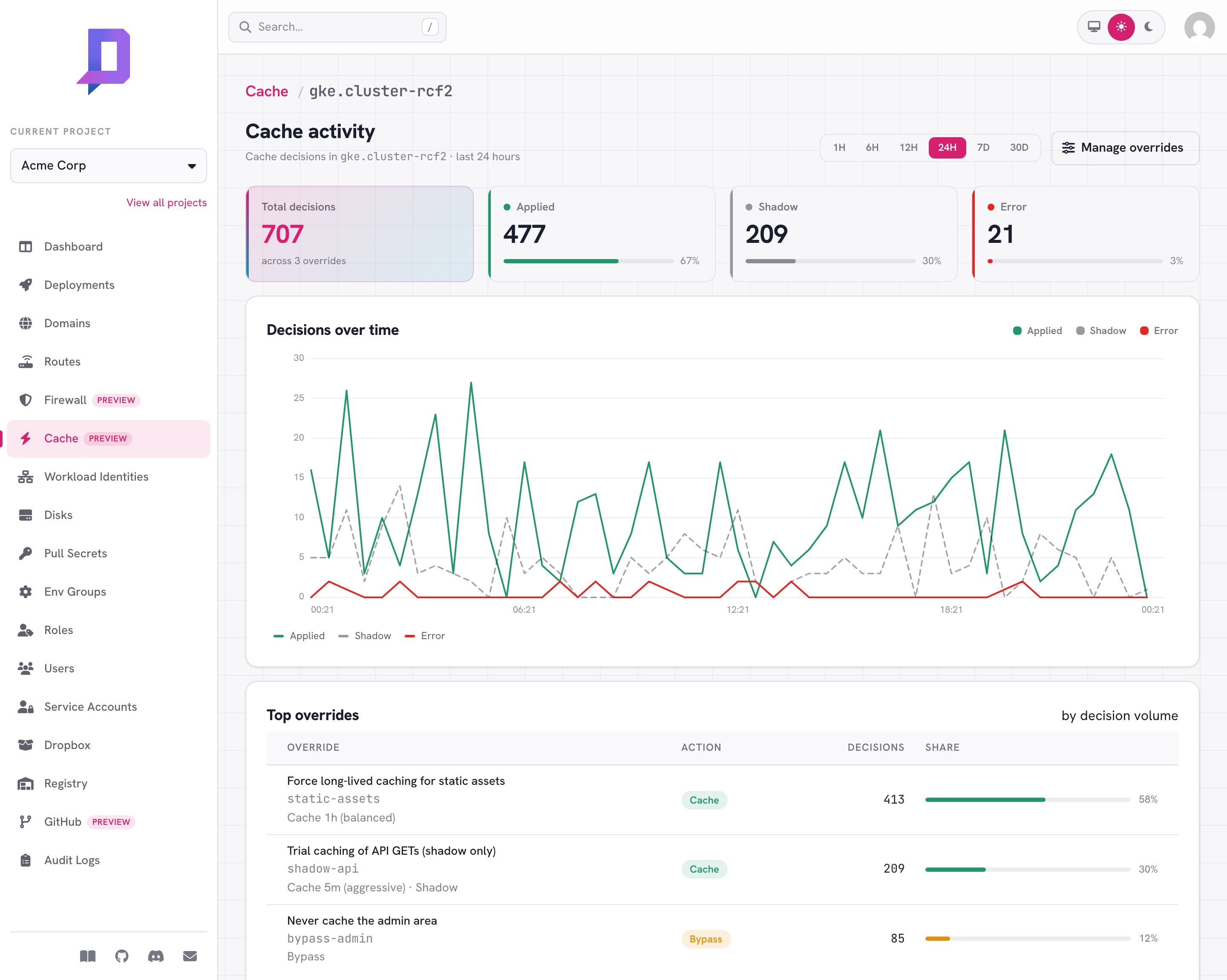
Task: Open Audit Logs clipboard icon
Action: pyautogui.click(x=26, y=860)
